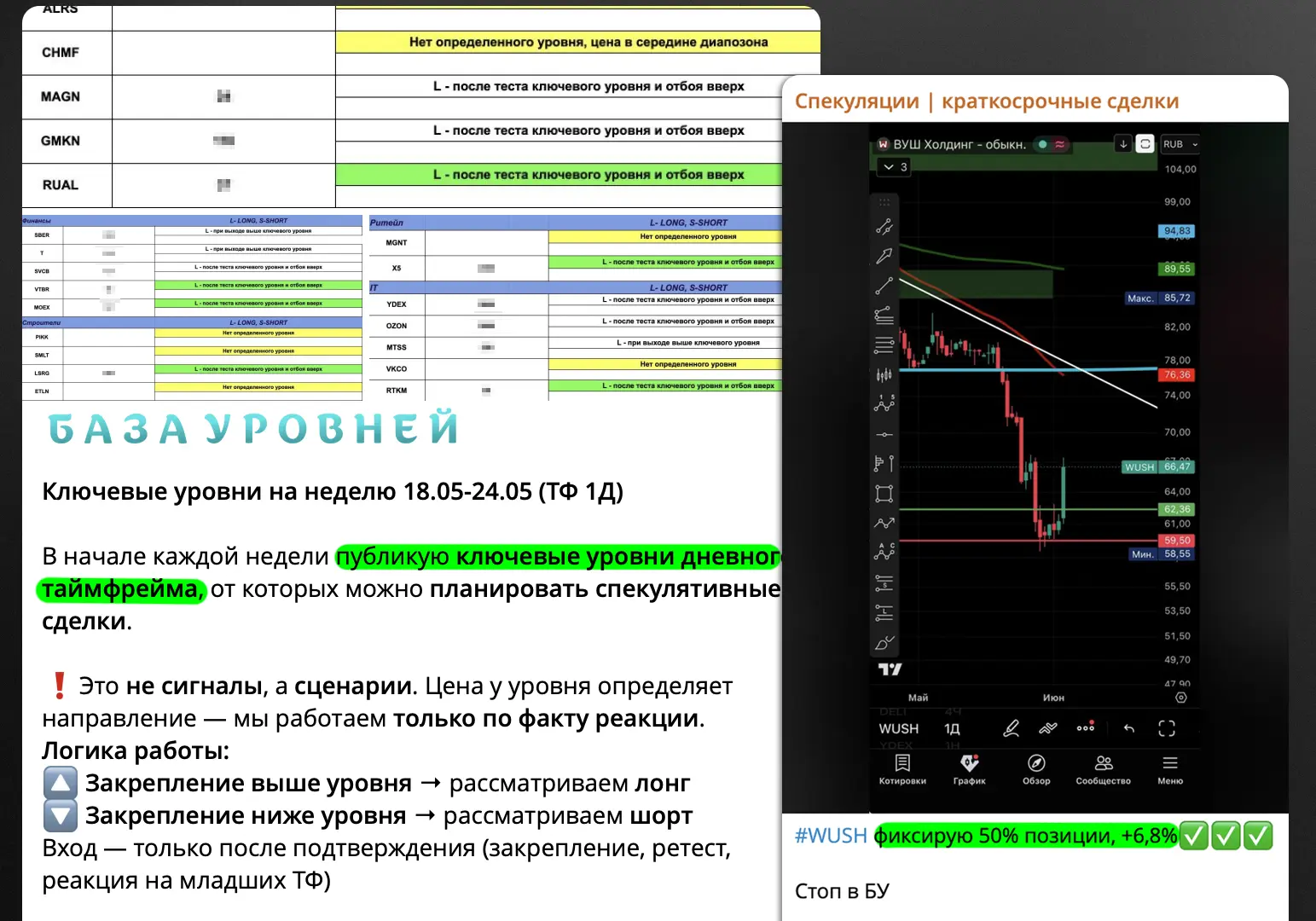The image size is (1316, 921).
Task: Click the 62,36 green level label
Action: [1177, 509]
